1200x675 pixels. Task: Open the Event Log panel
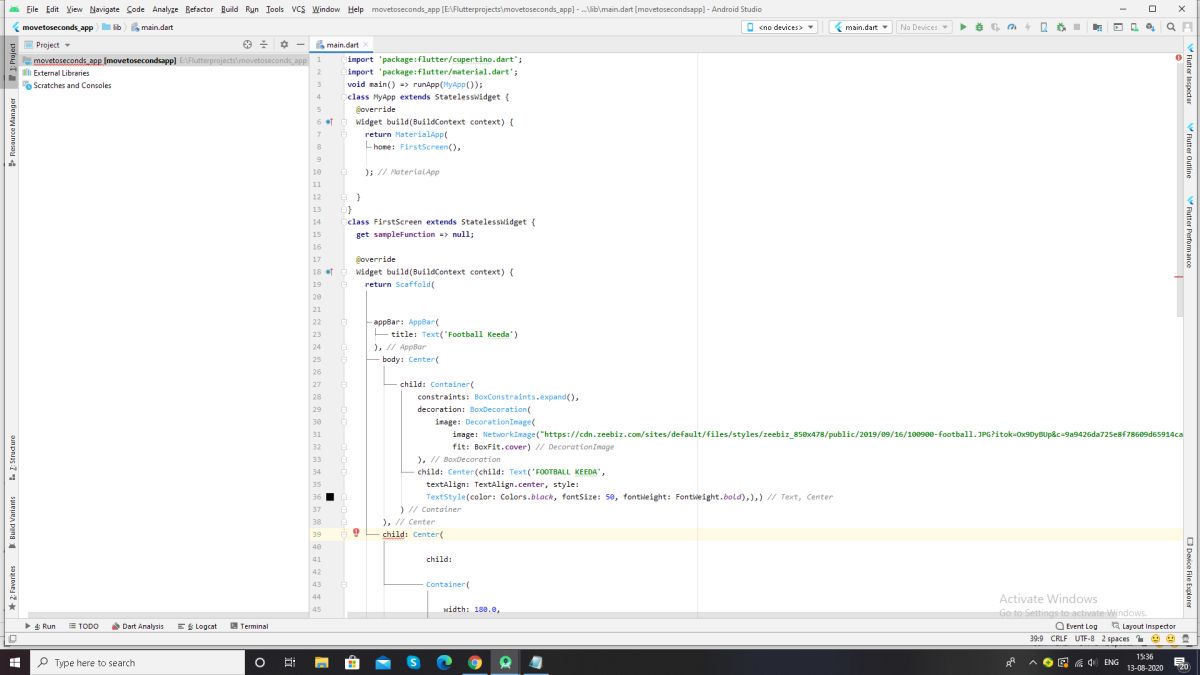1076,626
